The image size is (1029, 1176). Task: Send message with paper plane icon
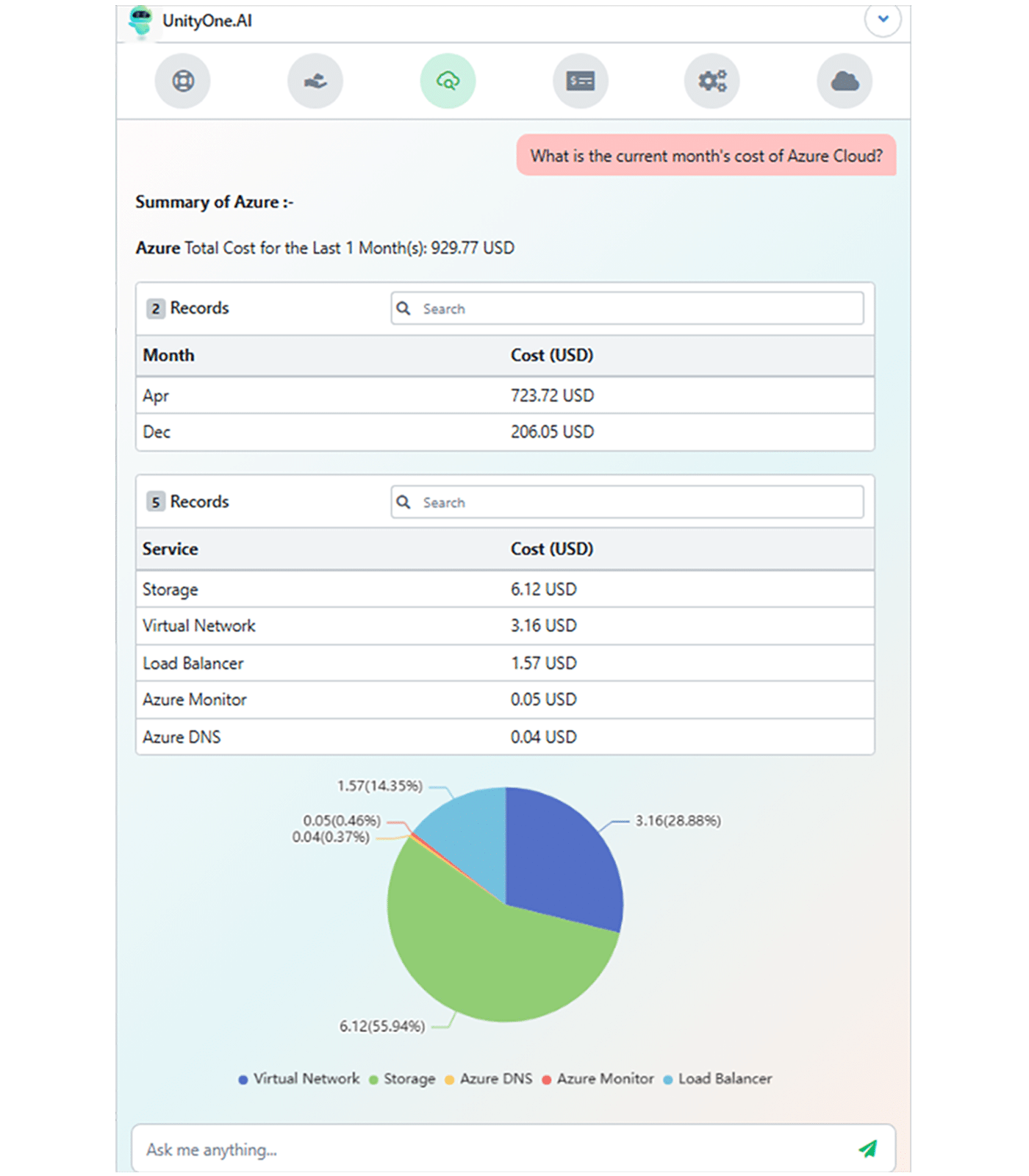tap(868, 1148)
